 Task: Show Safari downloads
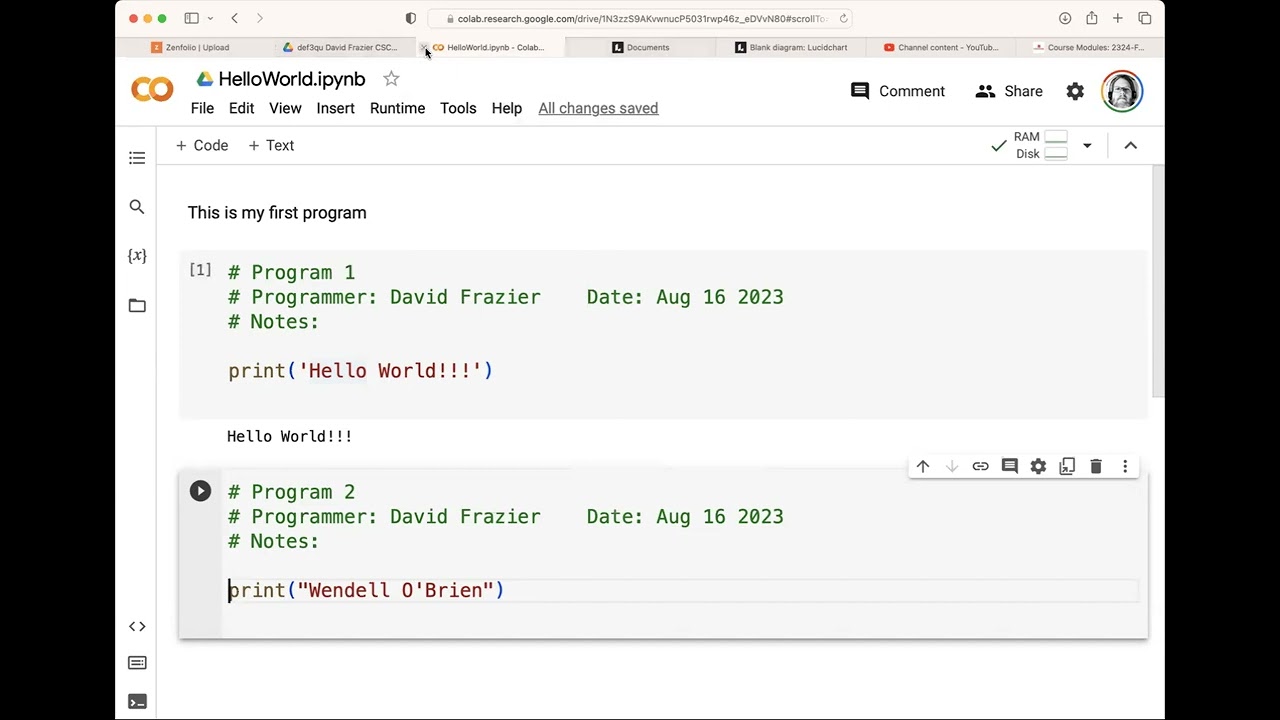[x=1065, y=18]
